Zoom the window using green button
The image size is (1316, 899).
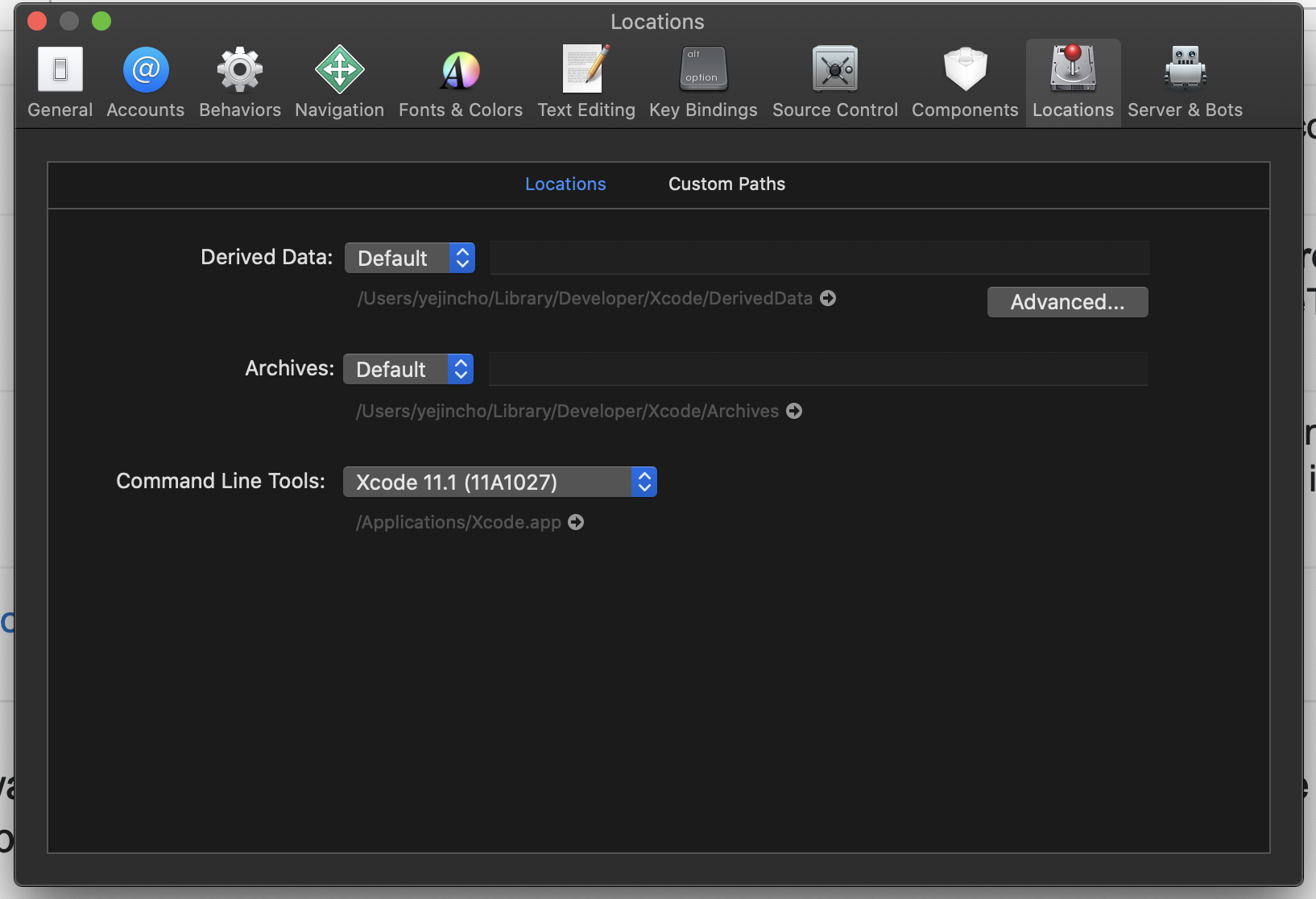click(101, 21)
